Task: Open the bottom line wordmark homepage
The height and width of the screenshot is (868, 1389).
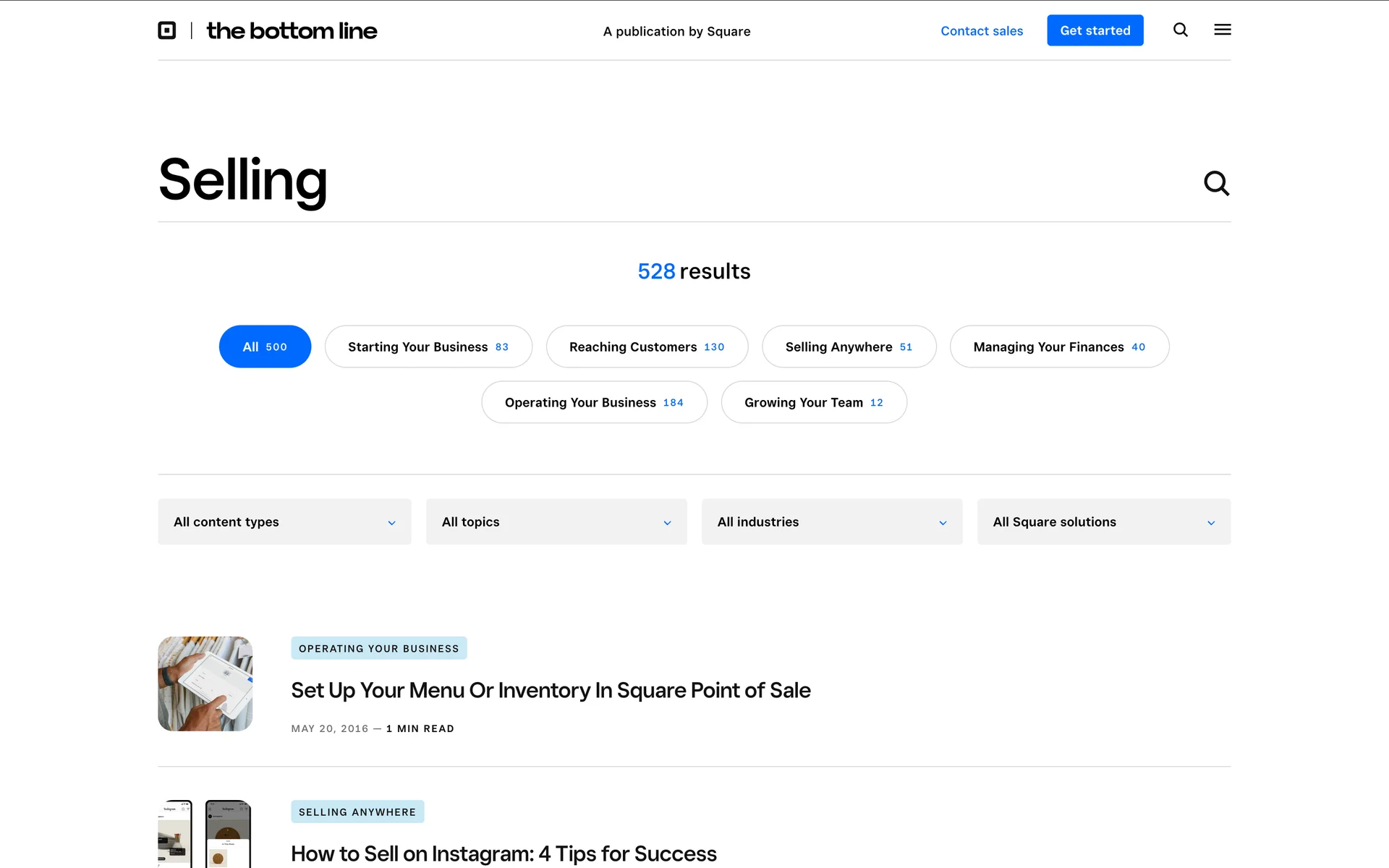Action: pyautogui.click(x=292, y=30)
